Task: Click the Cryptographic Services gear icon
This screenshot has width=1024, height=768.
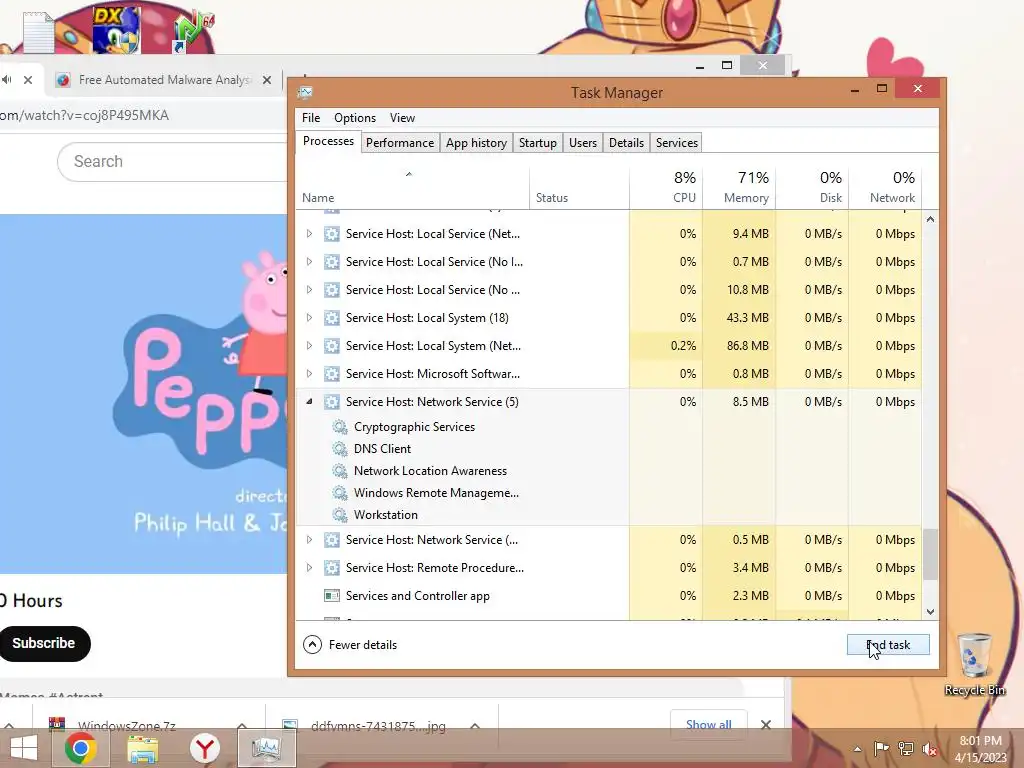Action: pos(340,427)
